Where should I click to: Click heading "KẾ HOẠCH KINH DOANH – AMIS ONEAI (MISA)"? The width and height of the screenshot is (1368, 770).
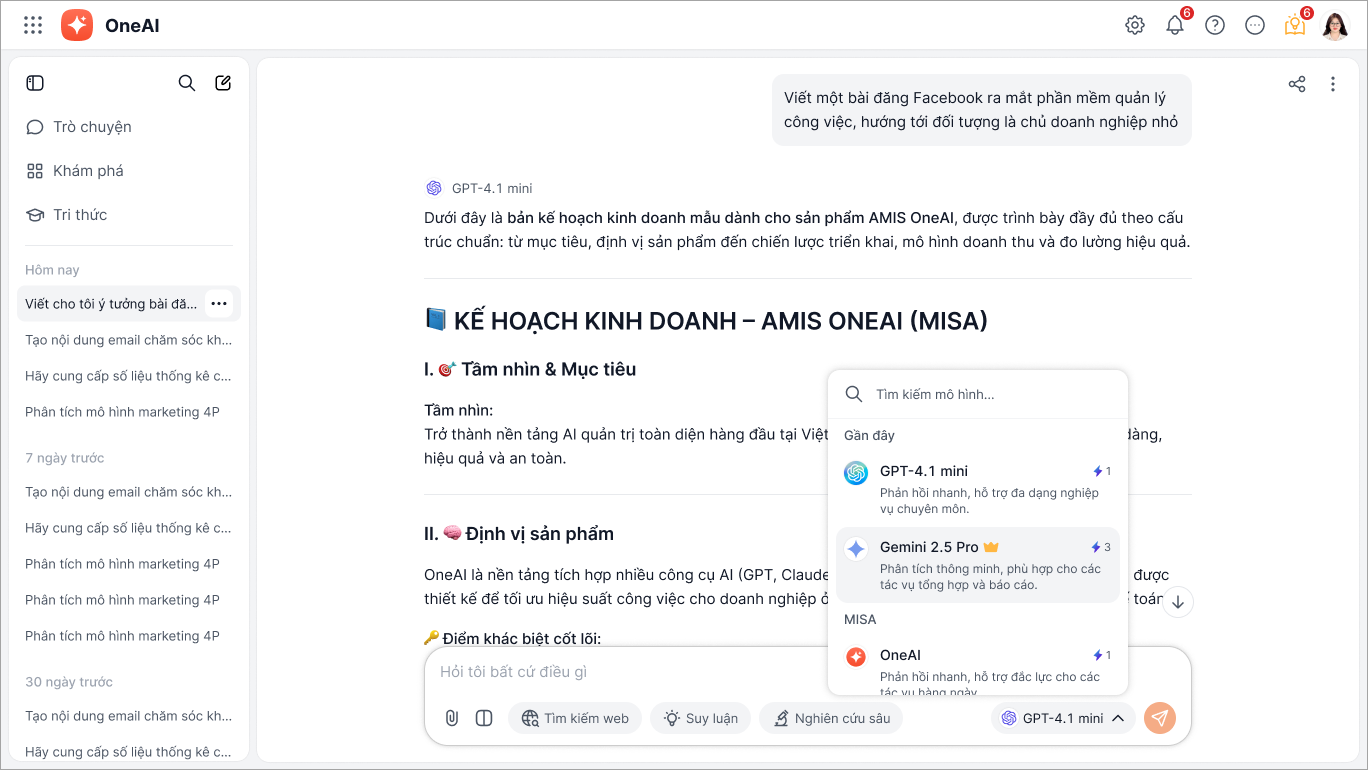point(706,321)
